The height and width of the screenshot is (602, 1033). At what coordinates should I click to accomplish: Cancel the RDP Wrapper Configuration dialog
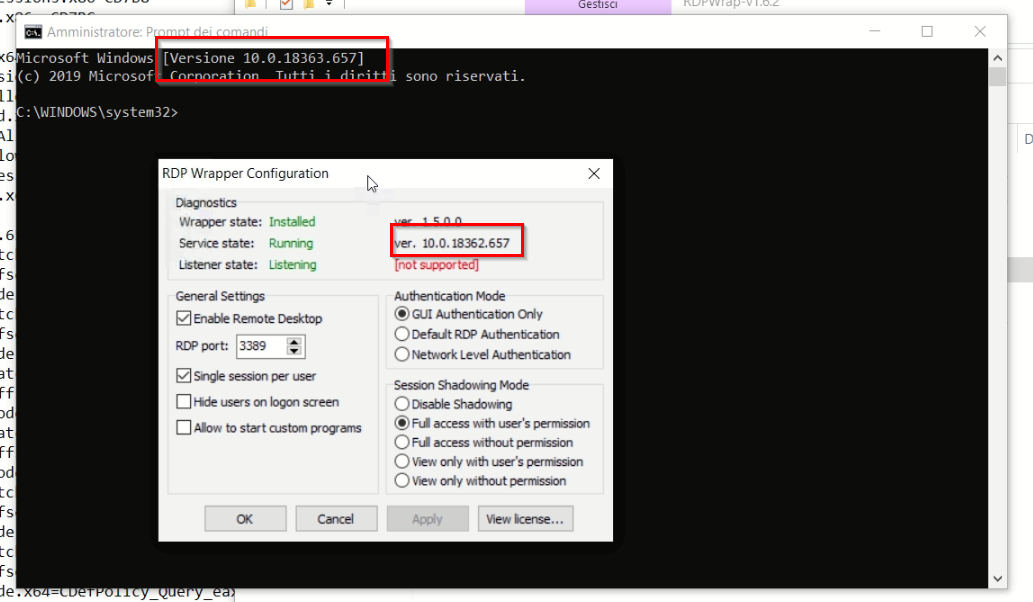pos(336,518)
